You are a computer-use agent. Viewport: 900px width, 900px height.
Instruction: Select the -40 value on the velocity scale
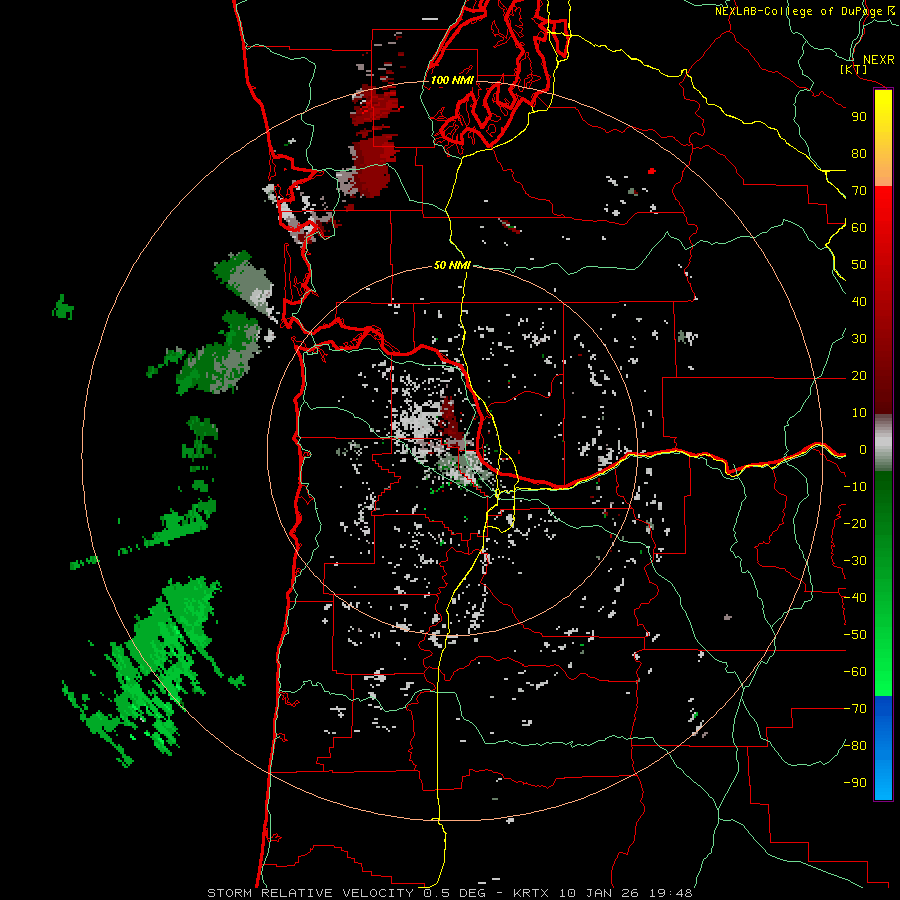coord(855,598)
